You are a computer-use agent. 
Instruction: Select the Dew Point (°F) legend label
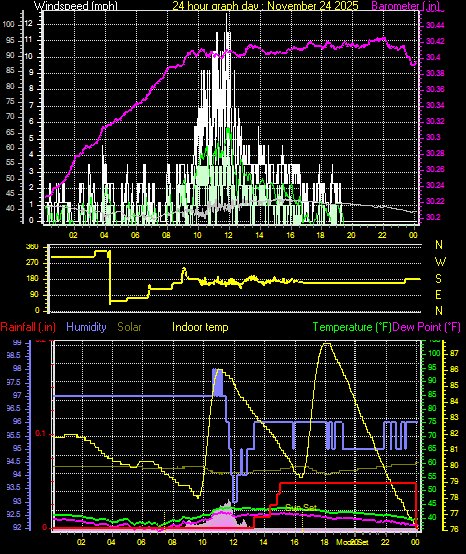[x=426, y=327]
